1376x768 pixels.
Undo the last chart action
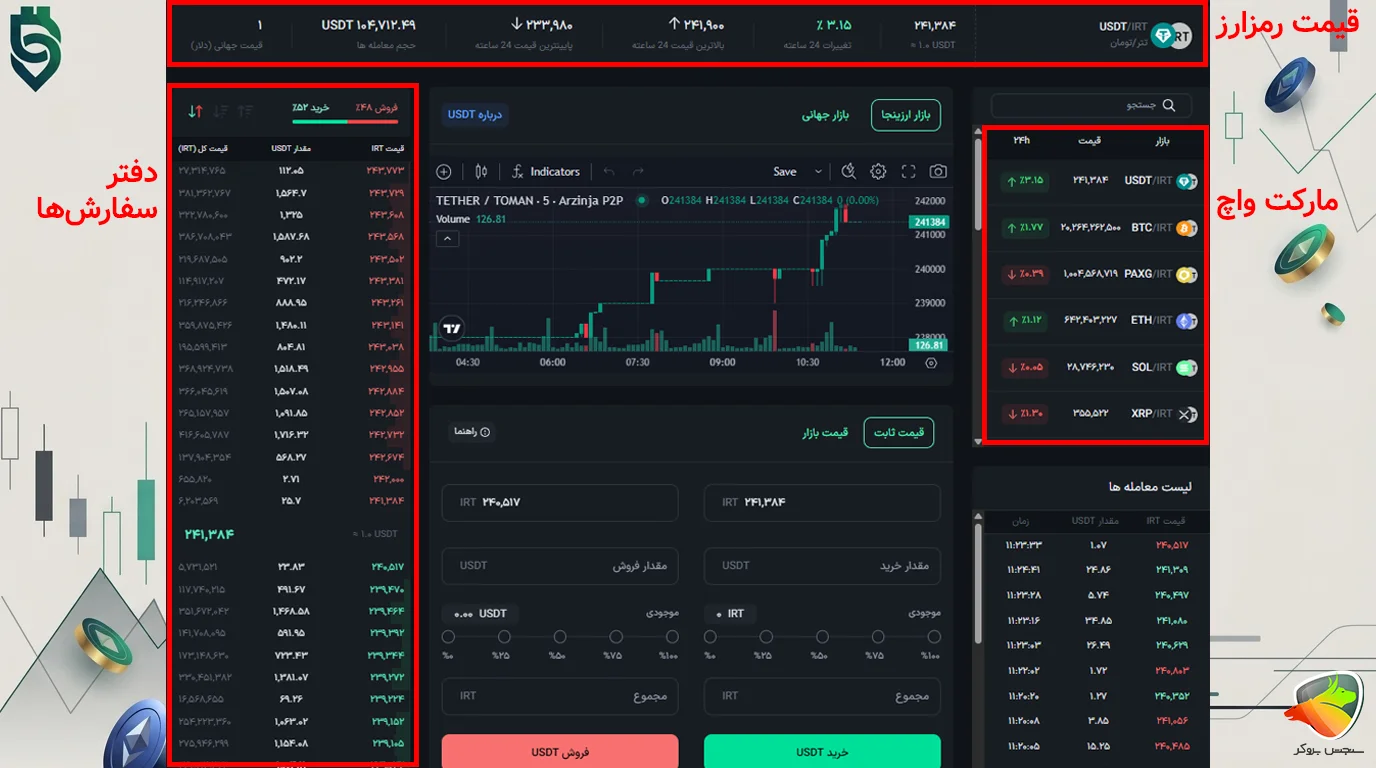point(609,172)
